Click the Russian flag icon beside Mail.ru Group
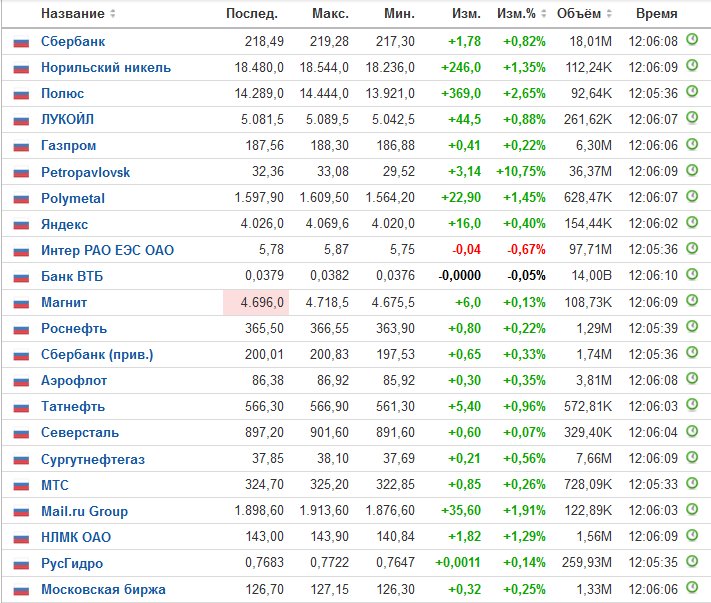 21,512
